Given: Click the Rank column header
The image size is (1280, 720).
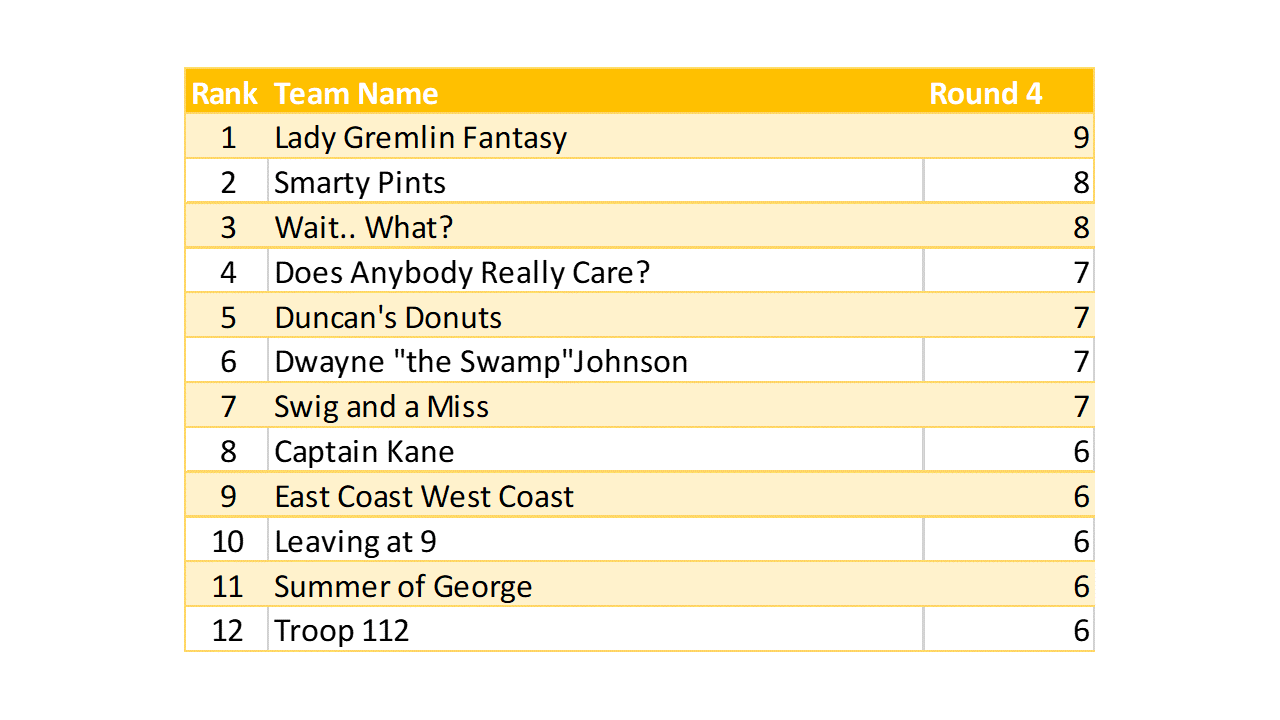Looking at the screenshot, I should tap(226, 93).
